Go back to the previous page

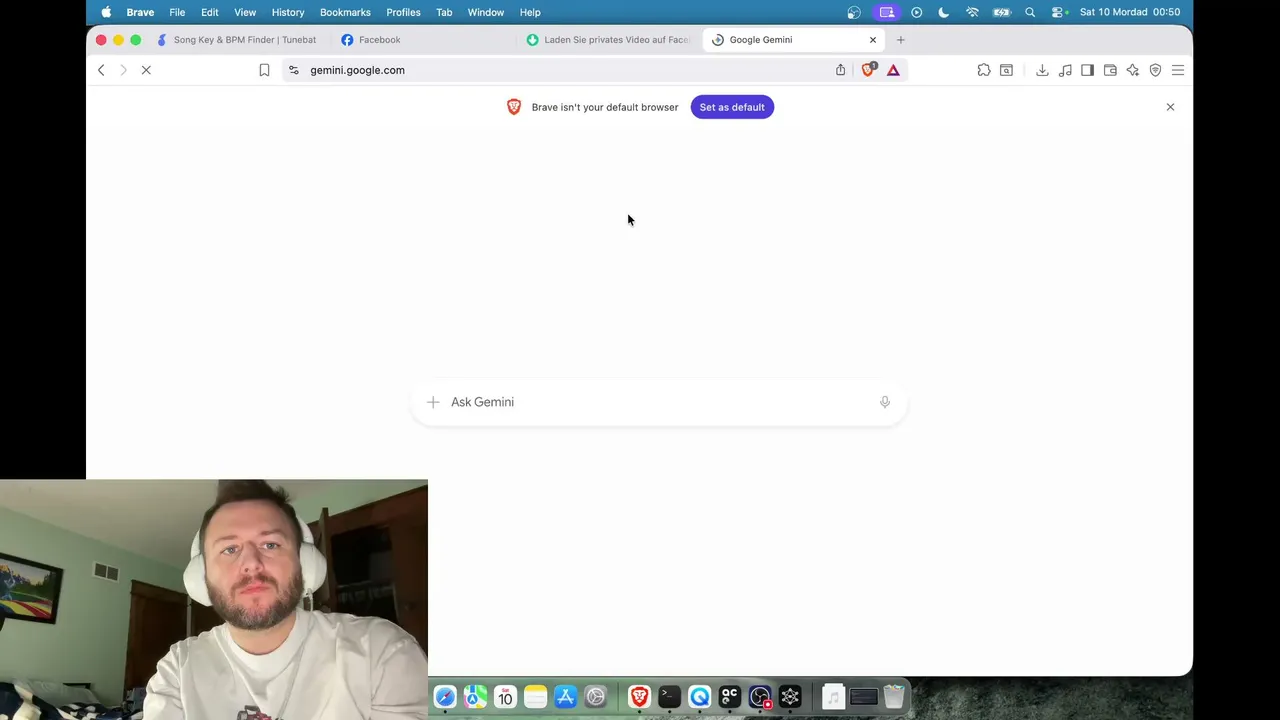[101, 70]
